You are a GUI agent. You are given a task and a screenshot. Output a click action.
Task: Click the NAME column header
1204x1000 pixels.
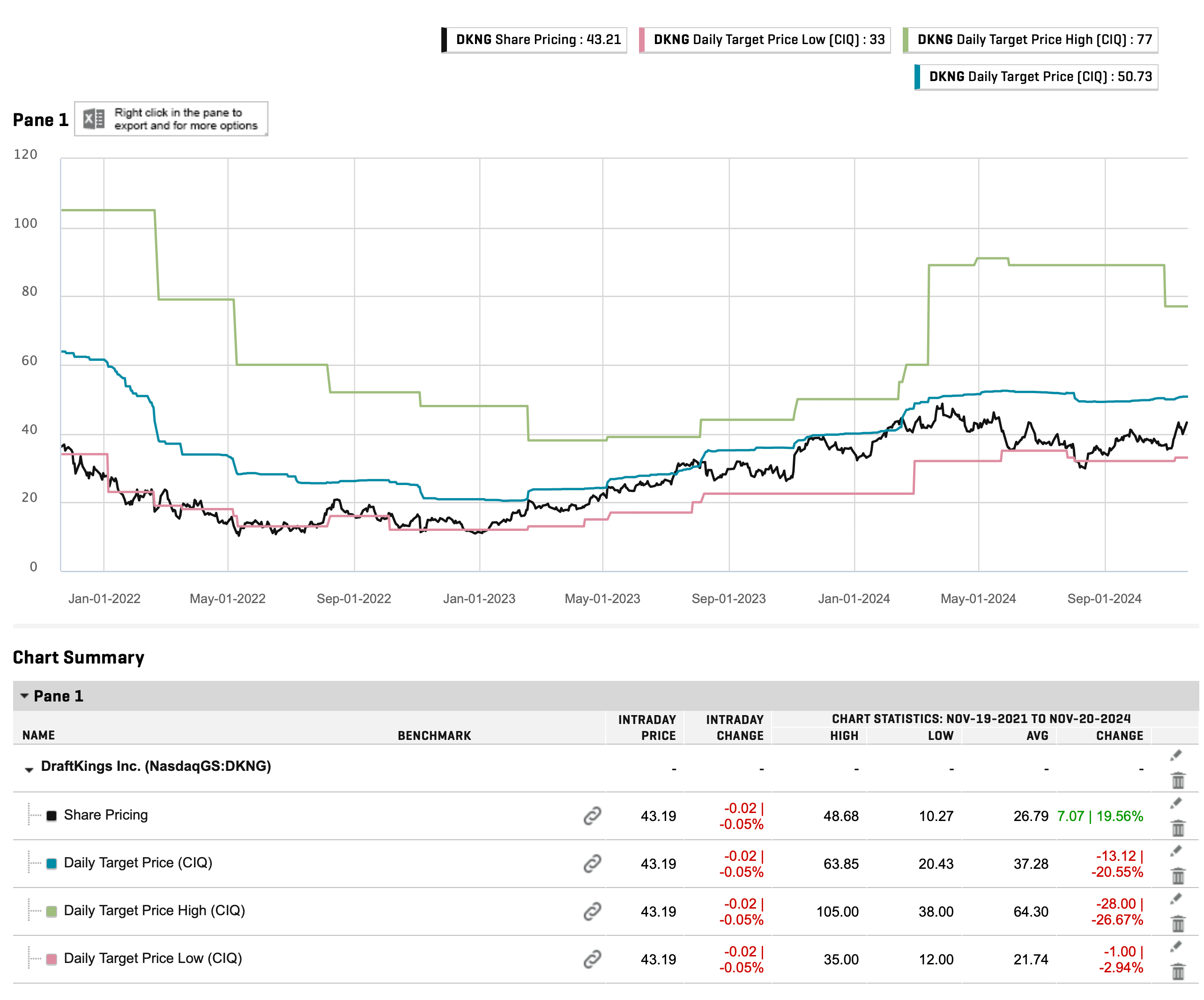pos(38,735)
